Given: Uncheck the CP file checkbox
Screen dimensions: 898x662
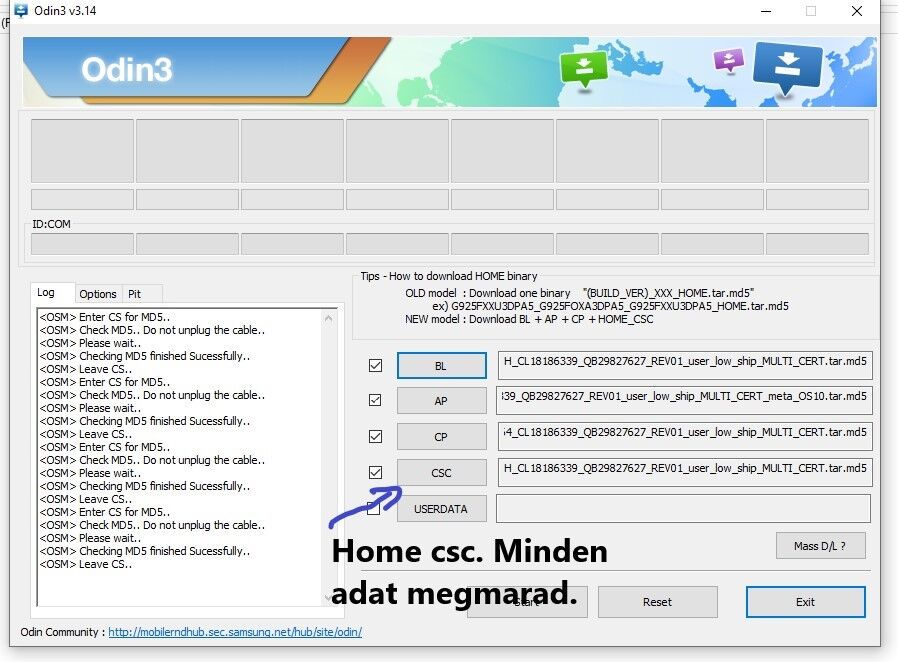Looking at the screenshot, I should (375, 436).
